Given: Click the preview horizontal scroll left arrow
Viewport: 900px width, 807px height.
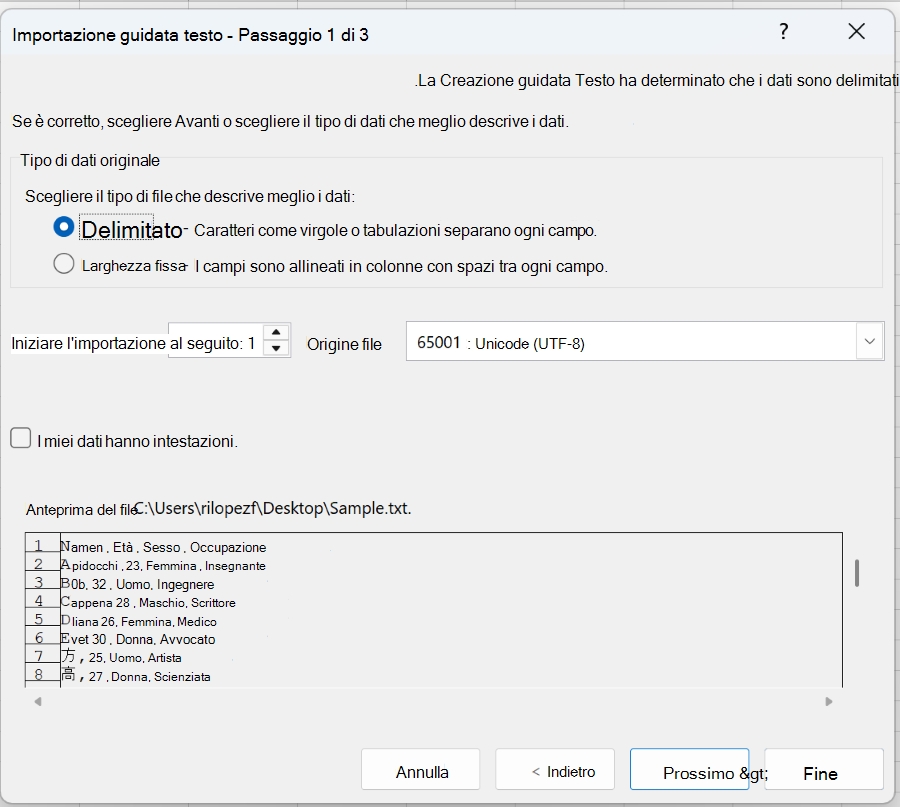Looking at the screenshot, I should pos(38,701).
